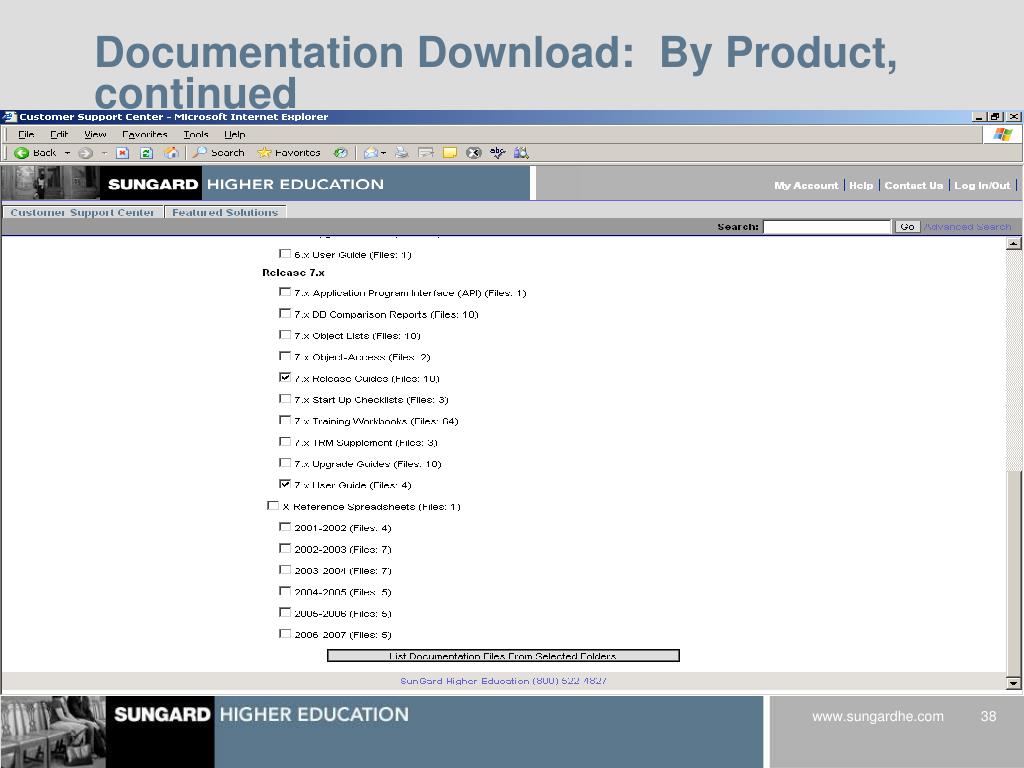
Task: Click the Windows flag logo
Action: [x=1002, y=135]
